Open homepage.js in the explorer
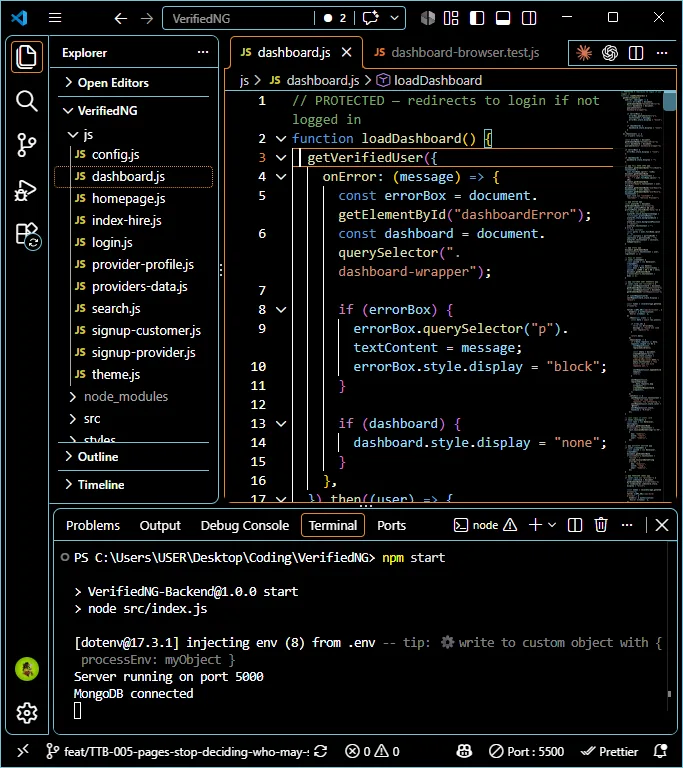 (x=134, y=198)
